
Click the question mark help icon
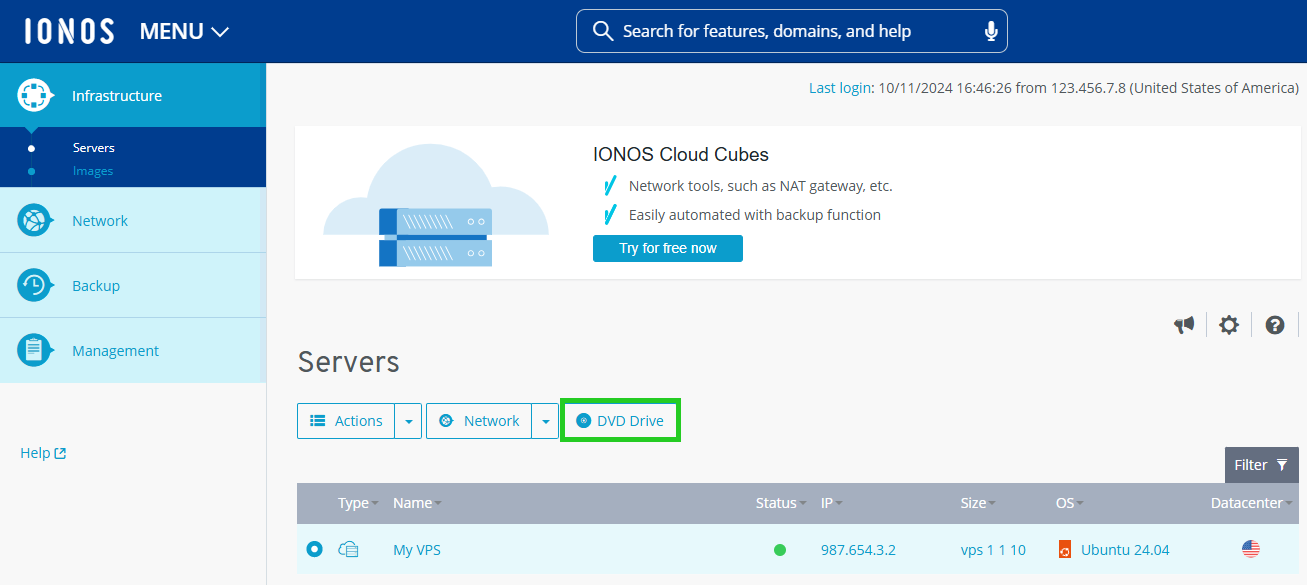1274,325
